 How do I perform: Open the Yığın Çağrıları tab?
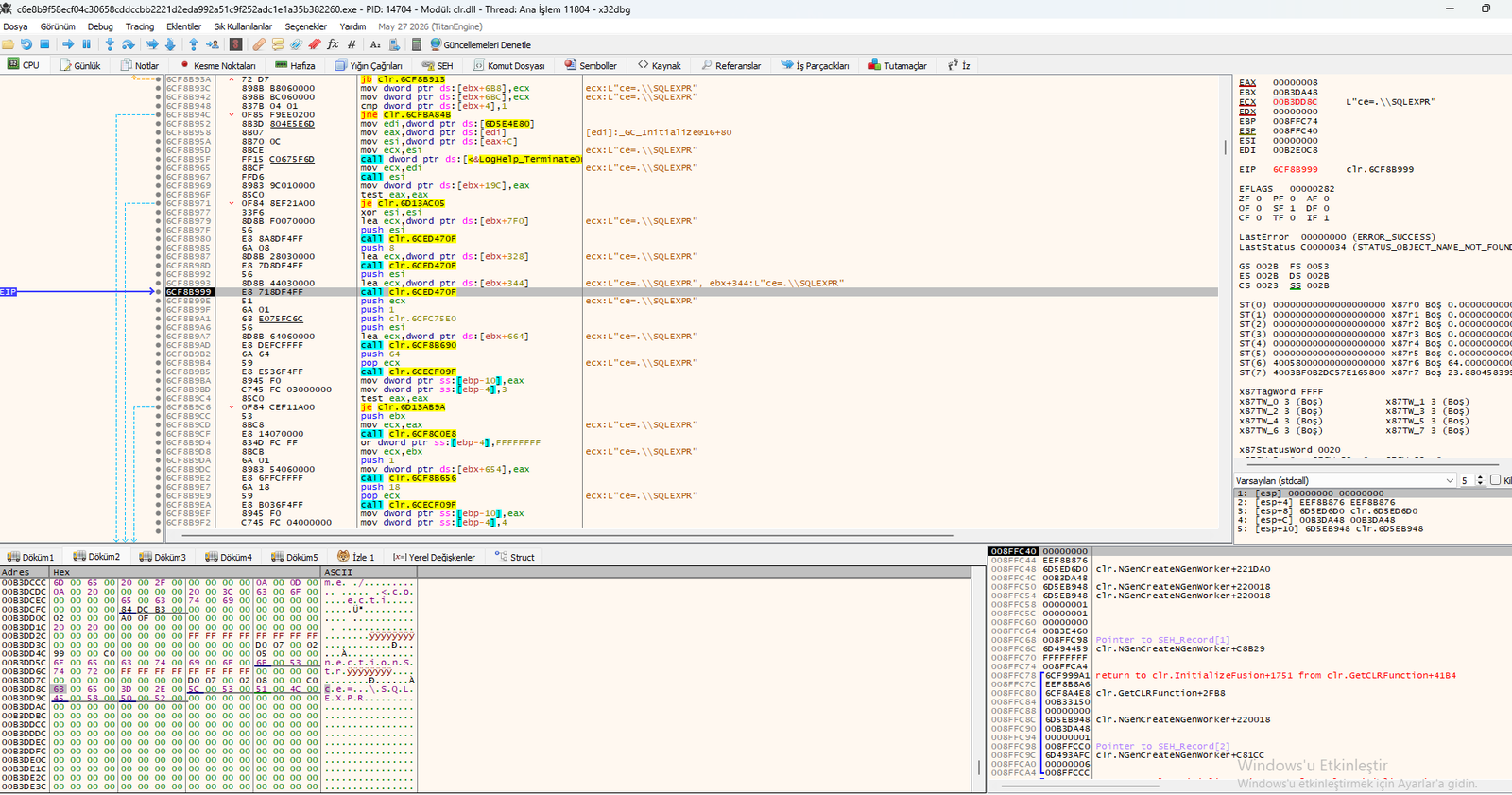[369, 65]
